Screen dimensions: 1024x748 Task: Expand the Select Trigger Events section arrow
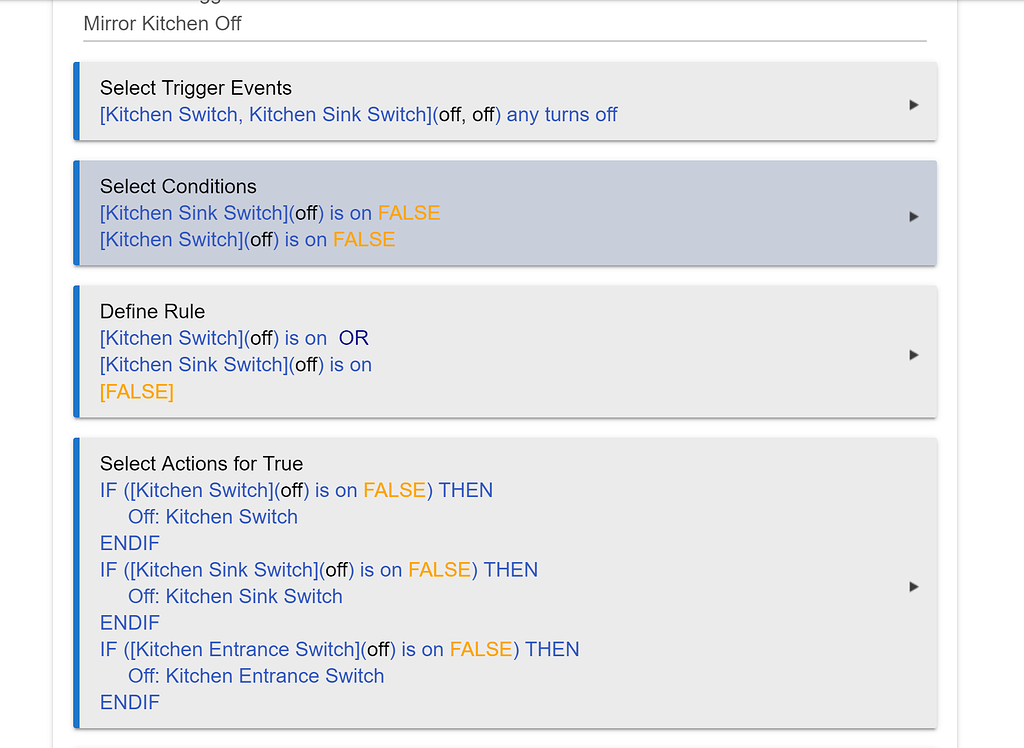[x=913, y=104]
